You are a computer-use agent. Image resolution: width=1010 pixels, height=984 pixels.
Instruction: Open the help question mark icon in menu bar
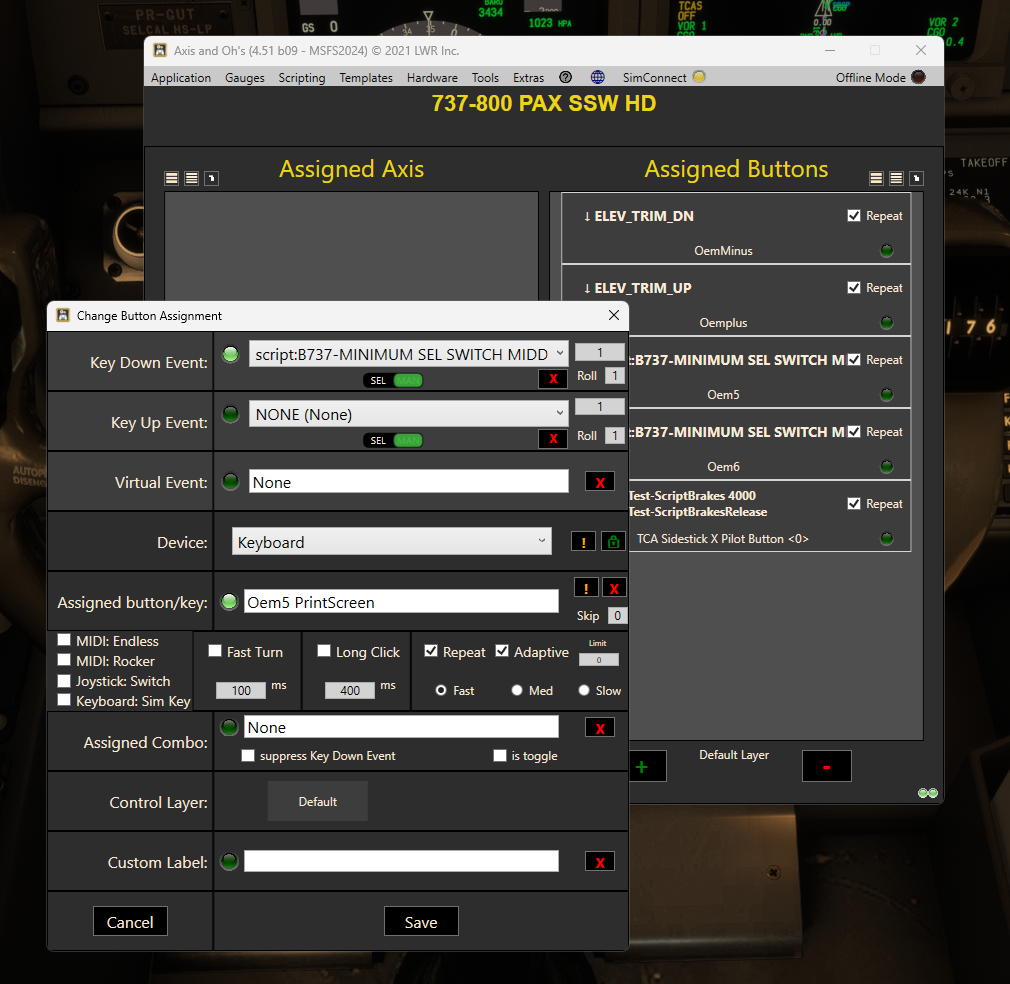[x=565, y=77]
